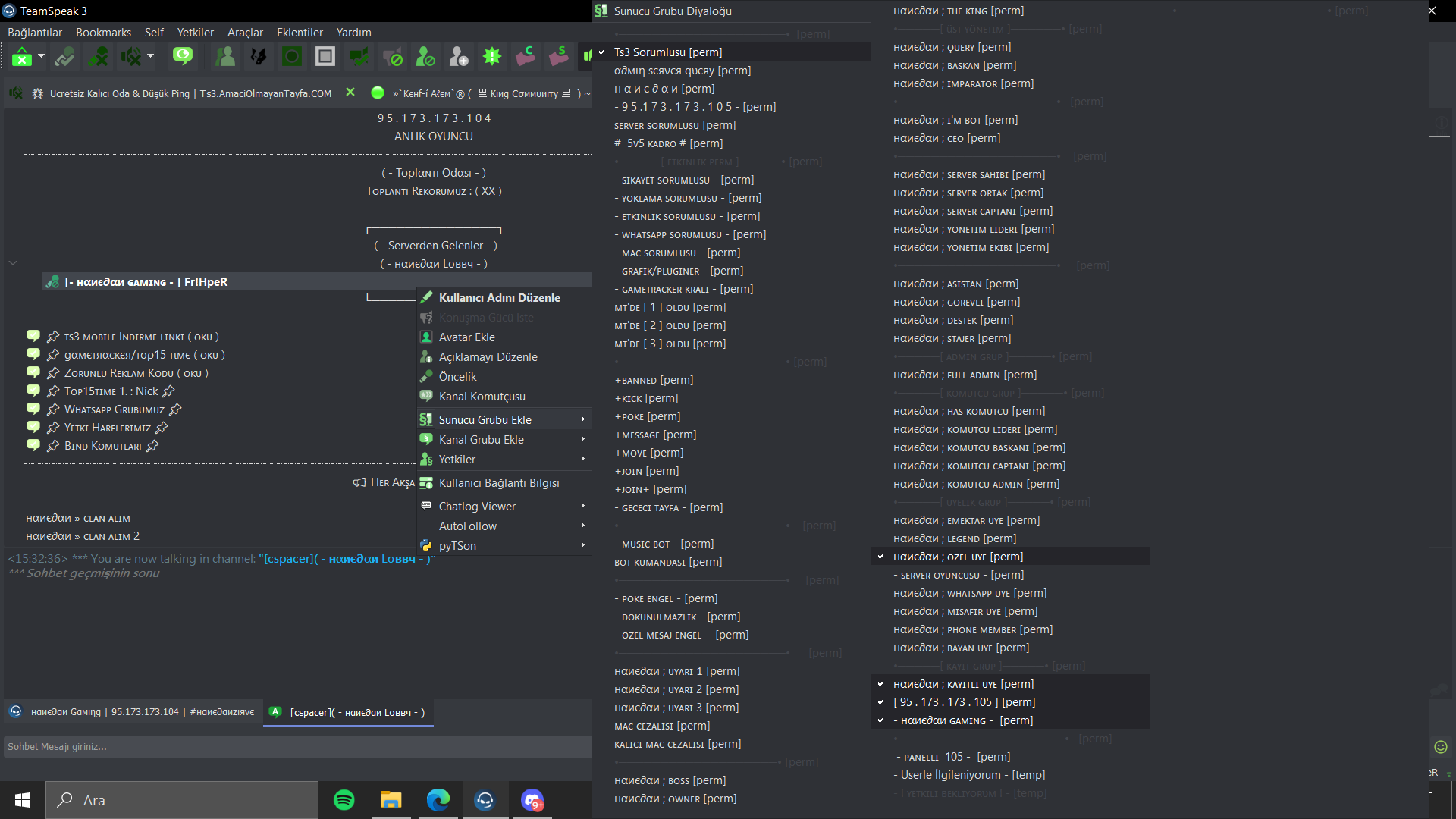Click the Sohbet Mesajı chat input field
1456x819 pixels.
tap(297, 747)
